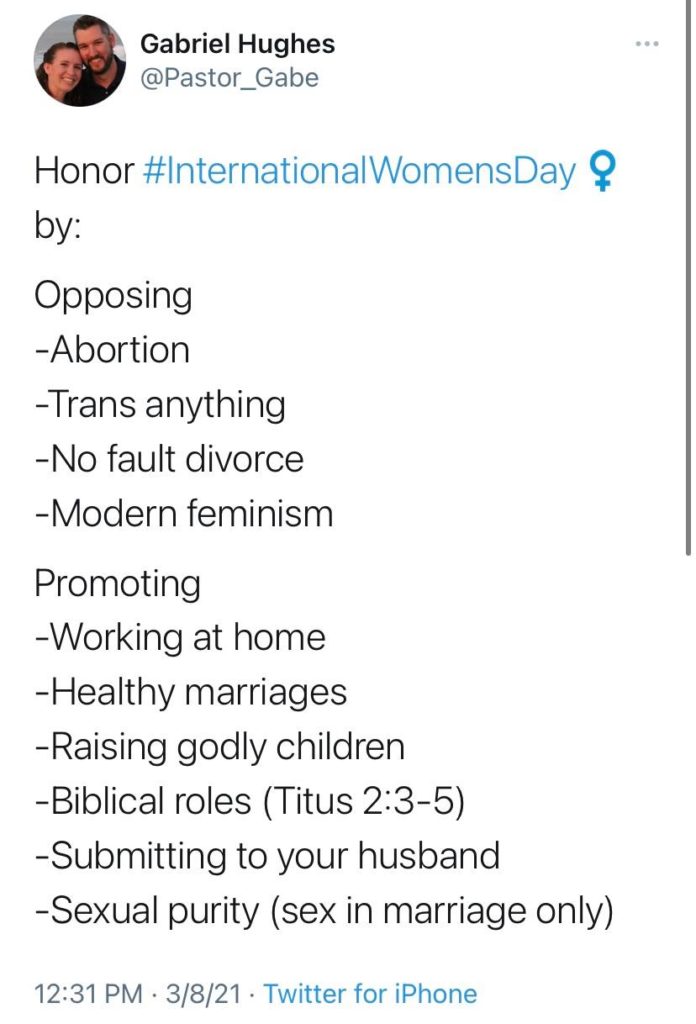Viewport: 696px width, 1024px height.
Task: Visit the @Pastor_Gabe handle
Action: (x=229, y=78)
